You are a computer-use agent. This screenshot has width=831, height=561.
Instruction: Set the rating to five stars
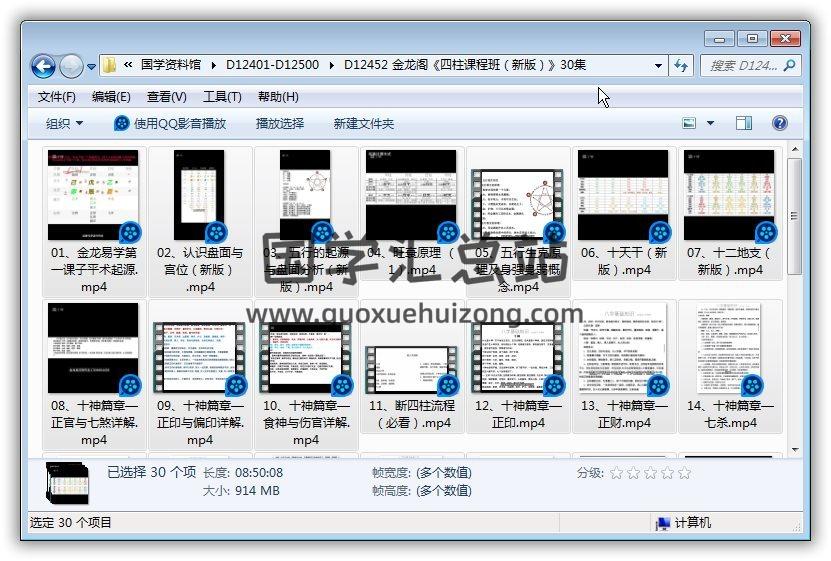tap(684, 473)
